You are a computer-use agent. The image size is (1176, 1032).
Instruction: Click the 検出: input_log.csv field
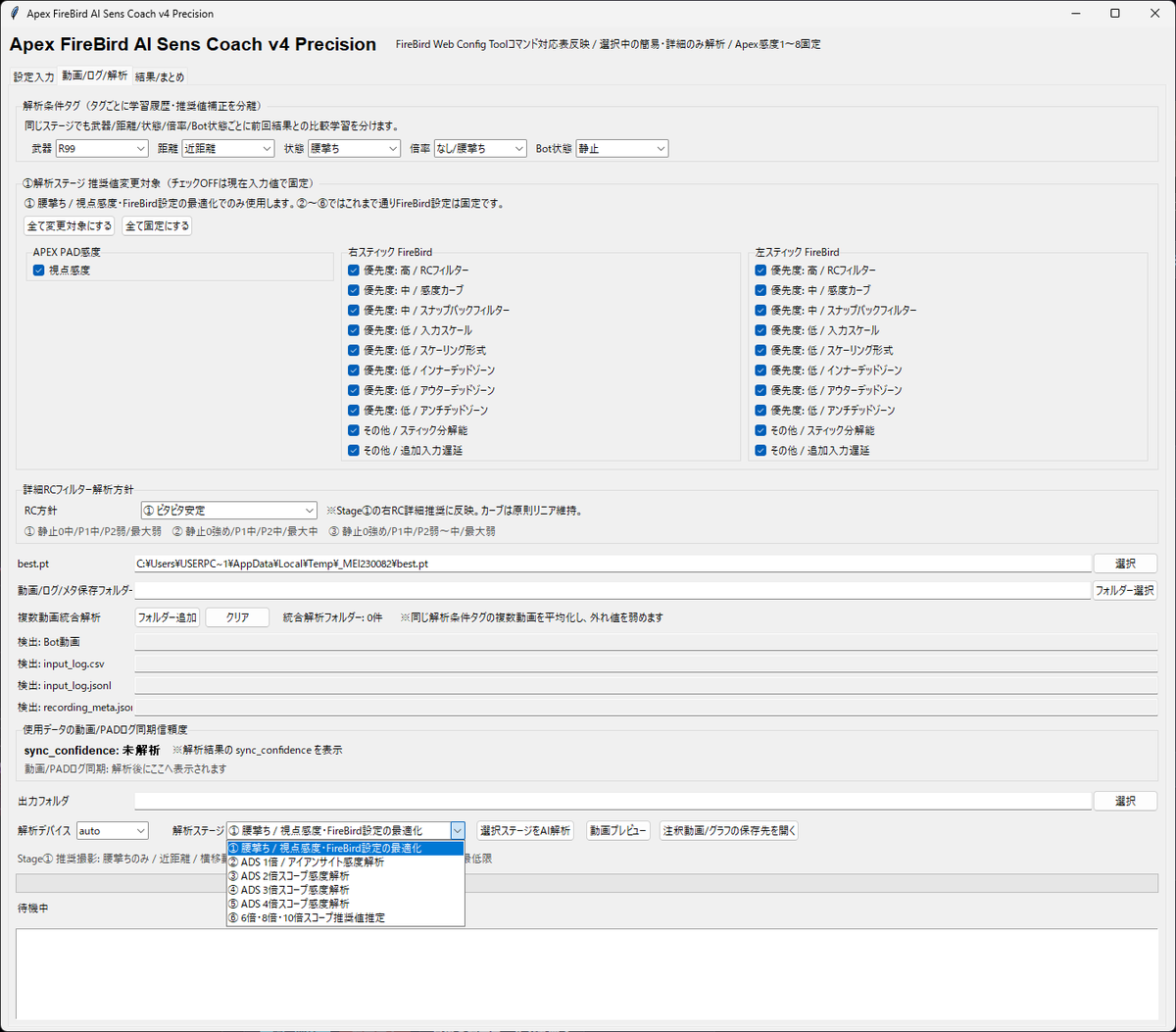[x=646, y=663]
